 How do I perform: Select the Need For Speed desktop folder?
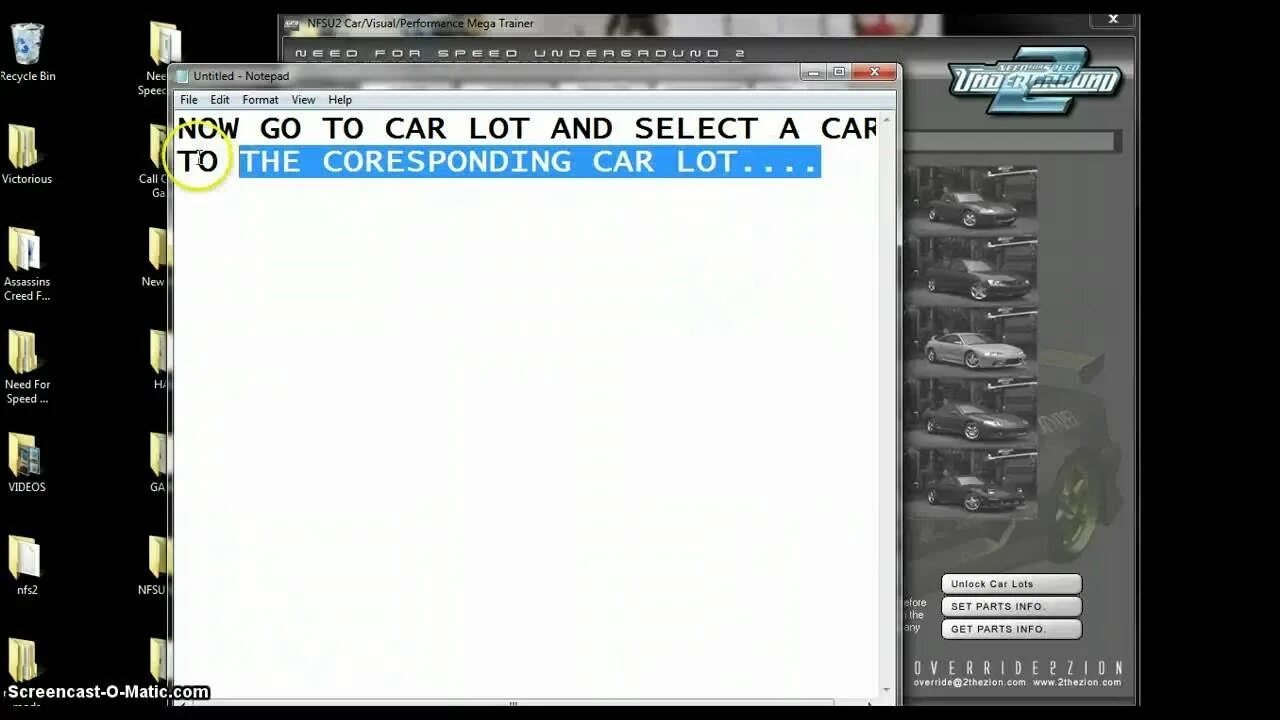(26, 367)
